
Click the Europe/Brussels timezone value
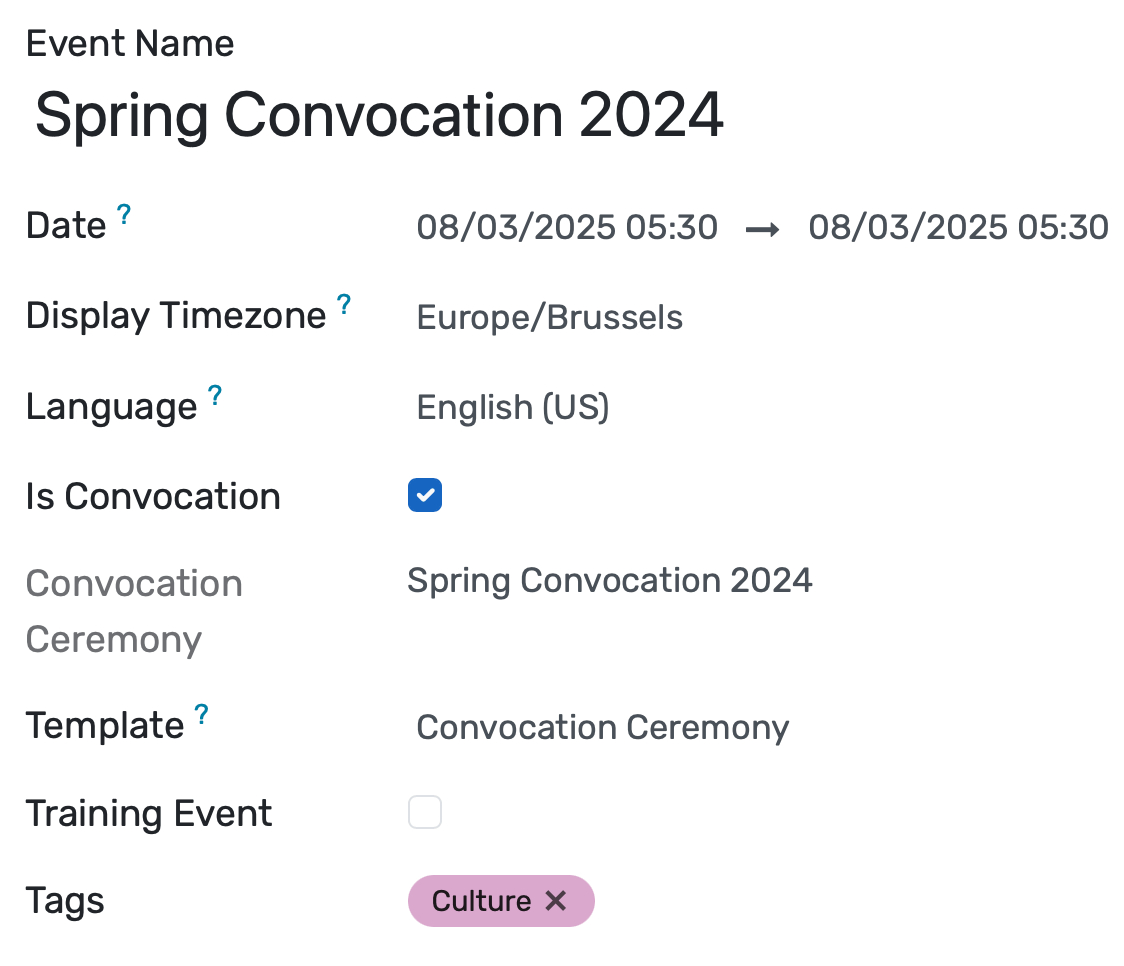pyautogui.click(x=549, y=317)
